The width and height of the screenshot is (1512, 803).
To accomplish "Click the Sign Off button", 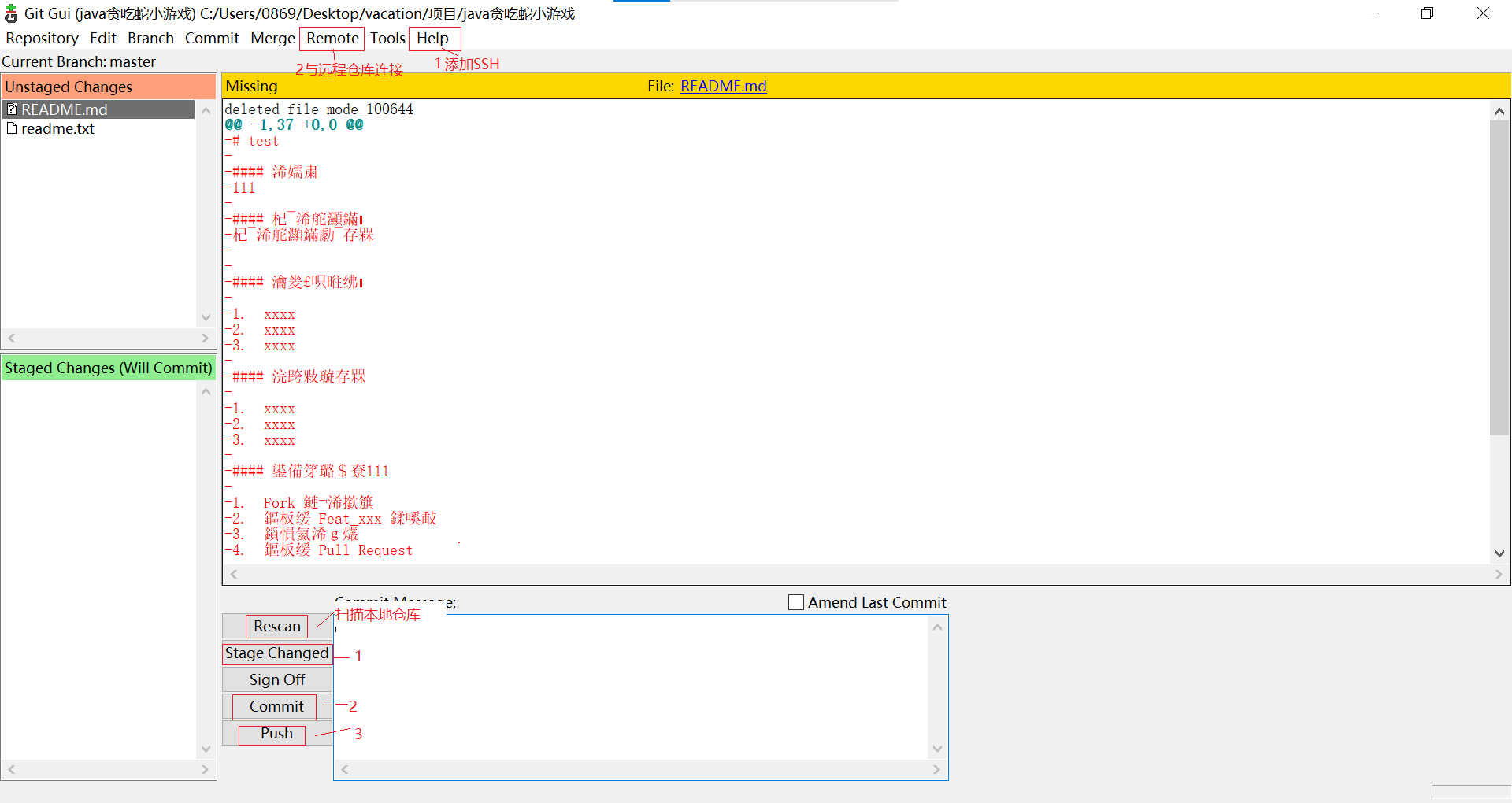I will [x=277, y=680].
